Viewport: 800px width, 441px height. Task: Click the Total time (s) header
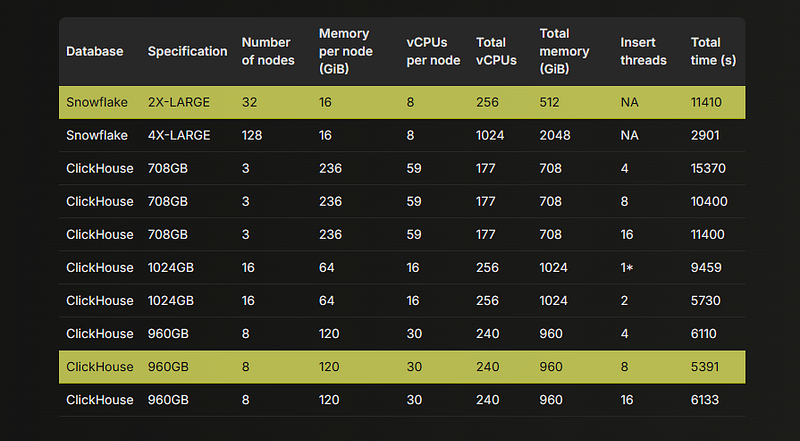pyautogui.click(x=713, y=51)
